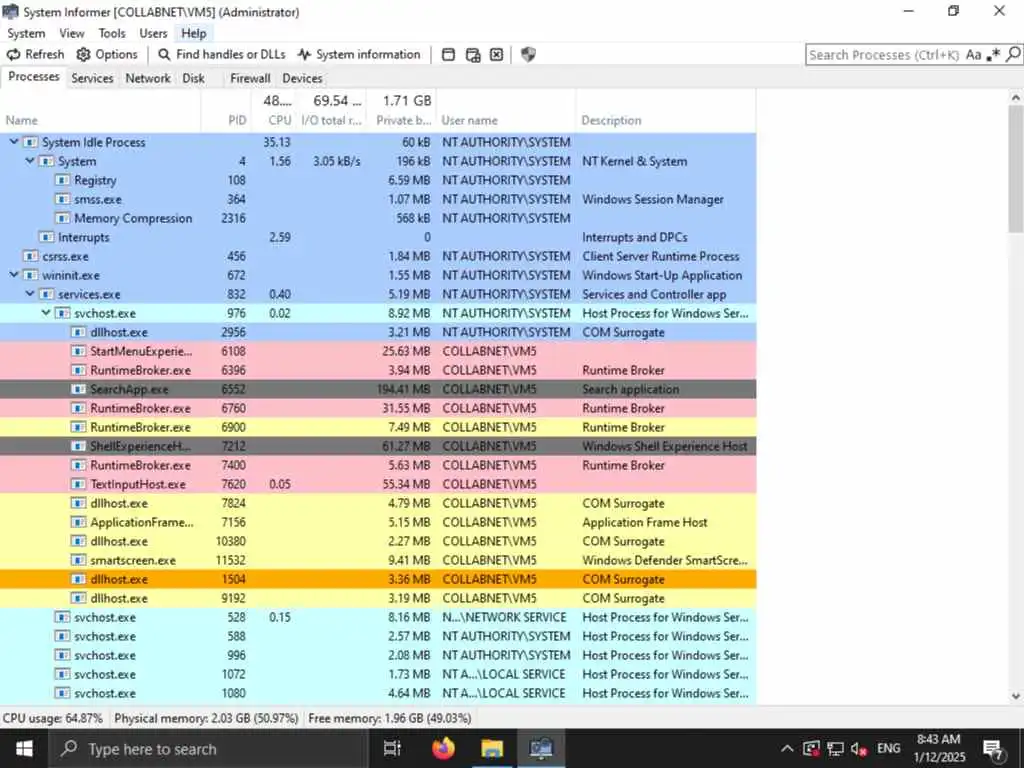Click the Search Processes input field

pos(884,55)
